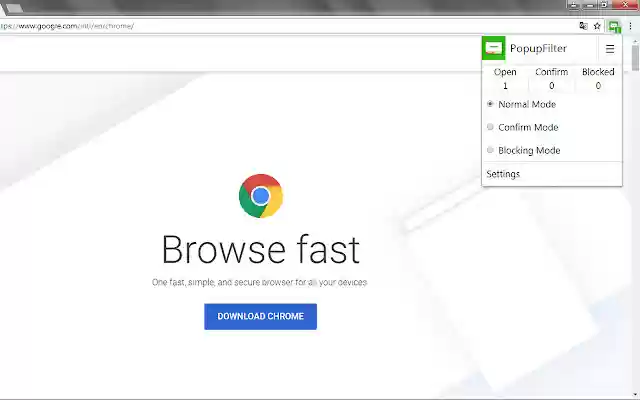The height and width of the screenshot is (400, 640).
Task: Open the PopupFilter hamburger menu
Action: [x=610, y=49]
